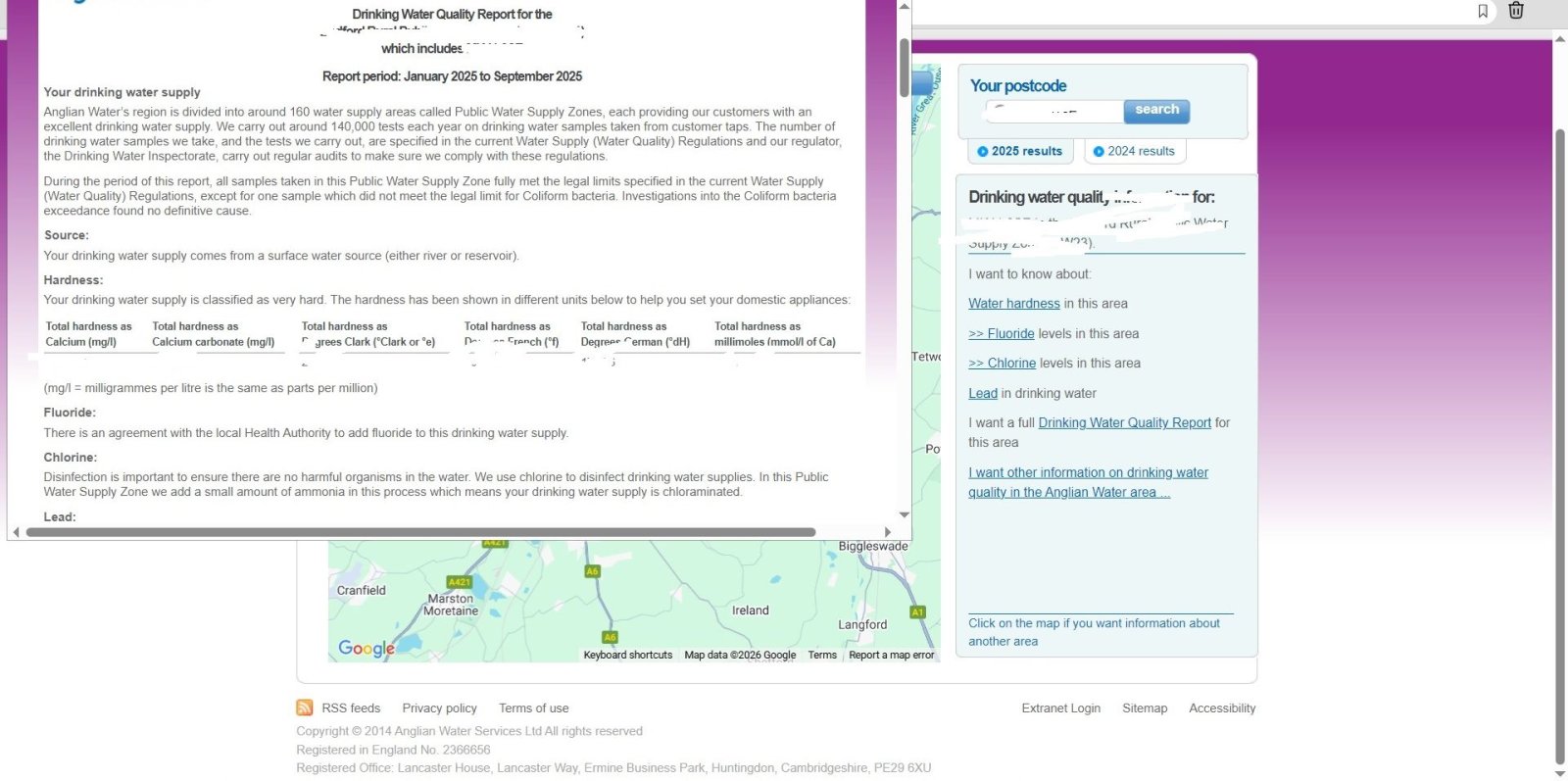Click the report panel scroll-down arrow
This screenshot has width=1568, height=781.
click(904, 514)
